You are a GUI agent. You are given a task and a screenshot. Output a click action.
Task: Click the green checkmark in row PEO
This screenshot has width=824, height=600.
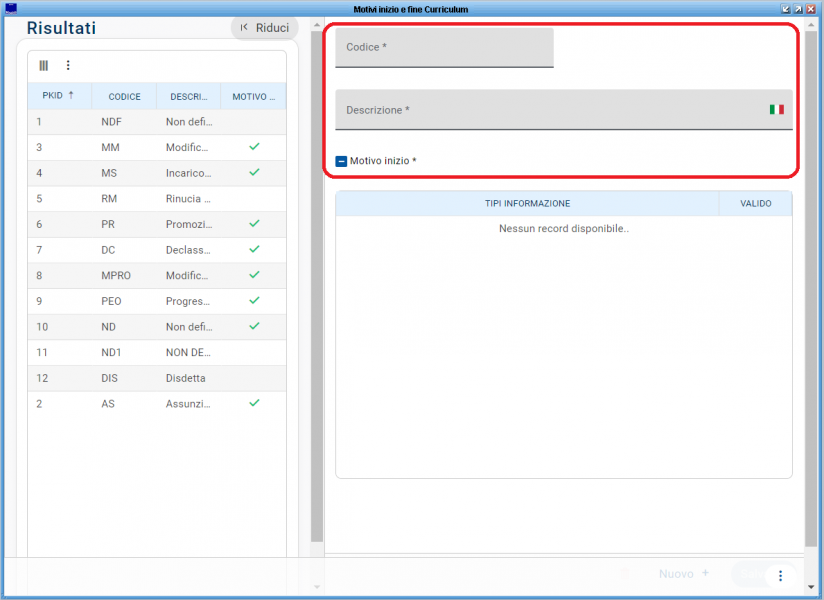click(254, 301)
